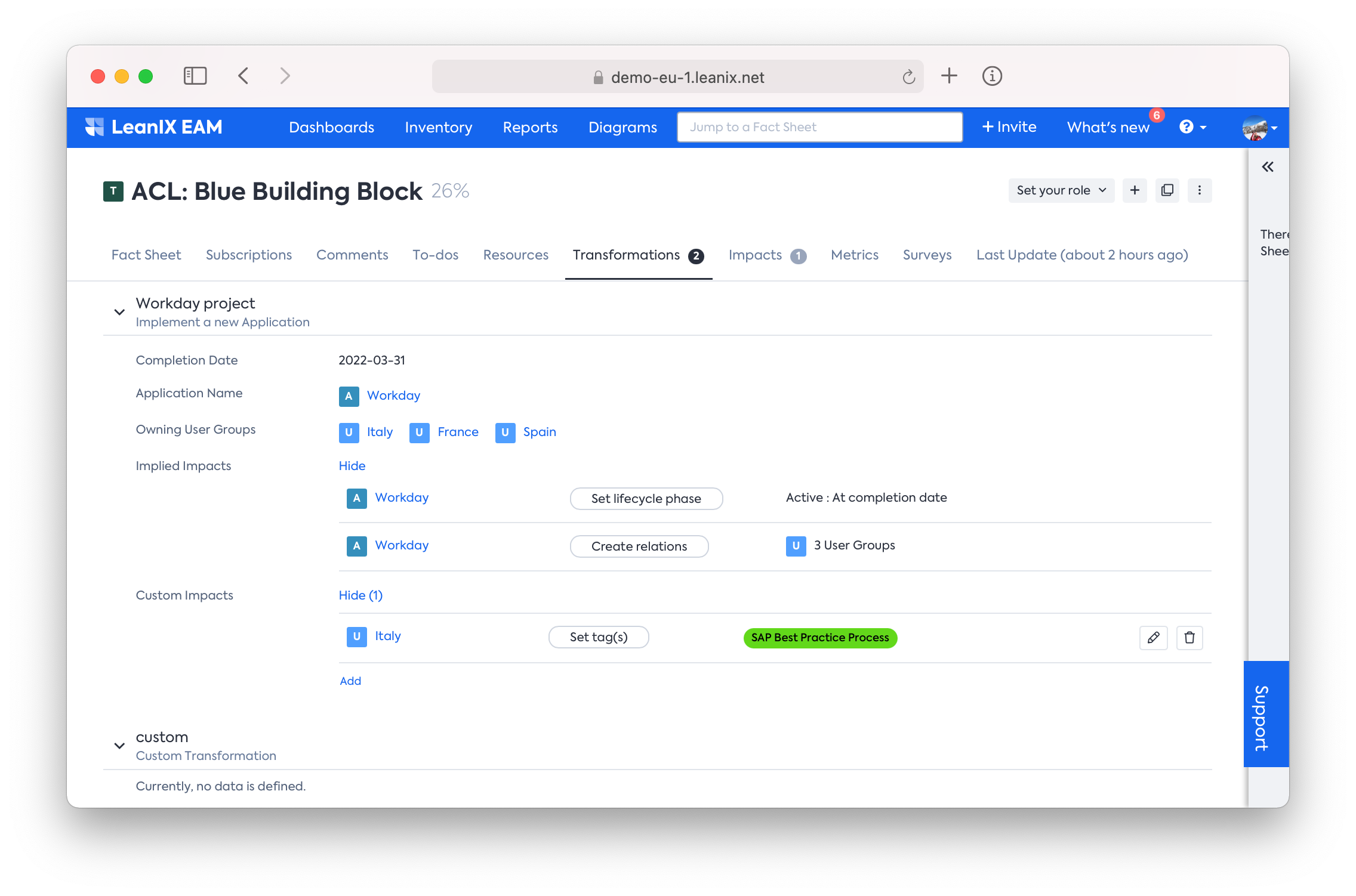Click the notification badge on What's new
The height and width of the screenshot is (896, 1356).
(x=1157, y=115)
